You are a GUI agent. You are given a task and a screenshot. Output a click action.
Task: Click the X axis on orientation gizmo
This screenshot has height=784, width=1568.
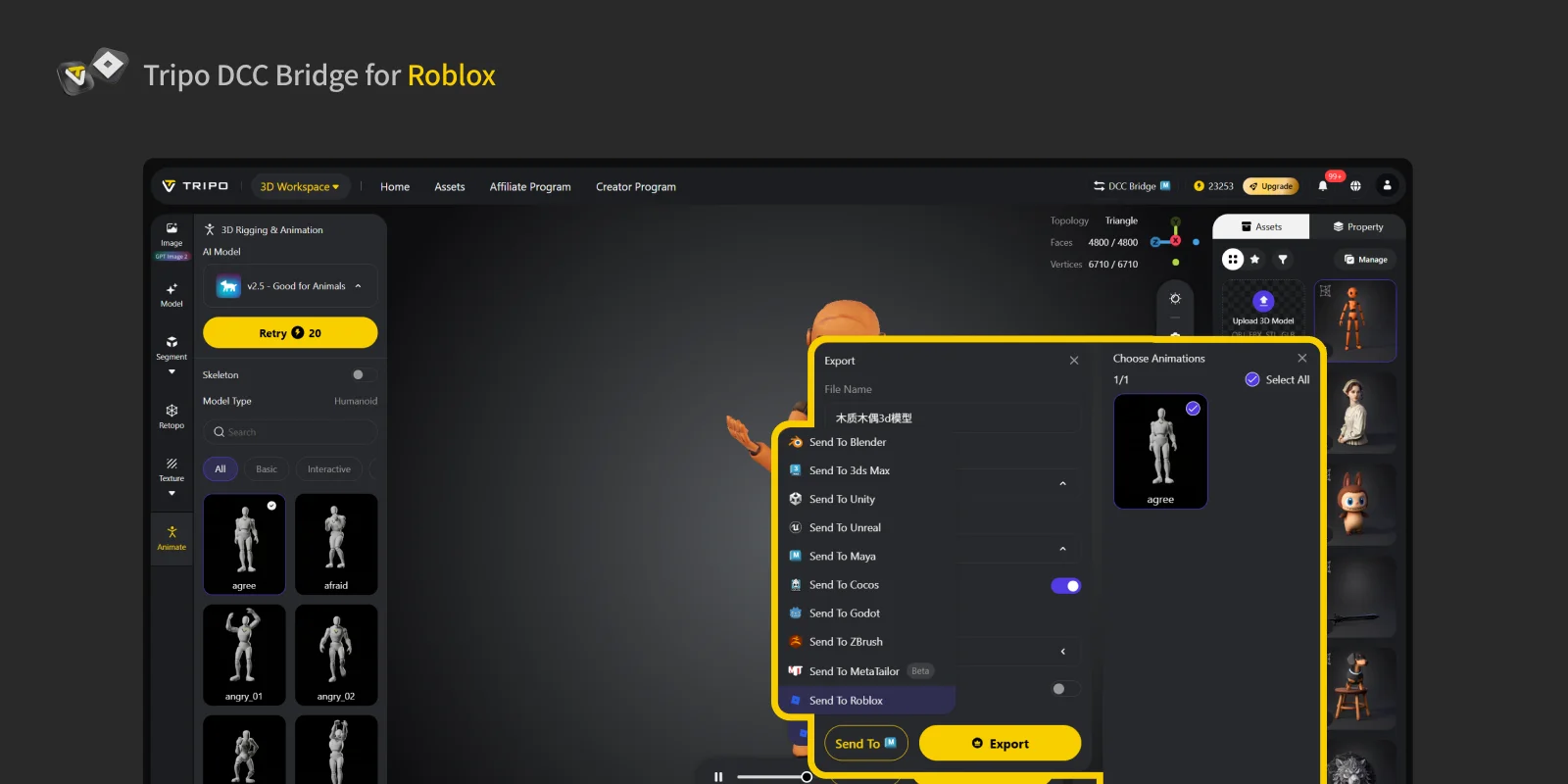point(1175,240)
